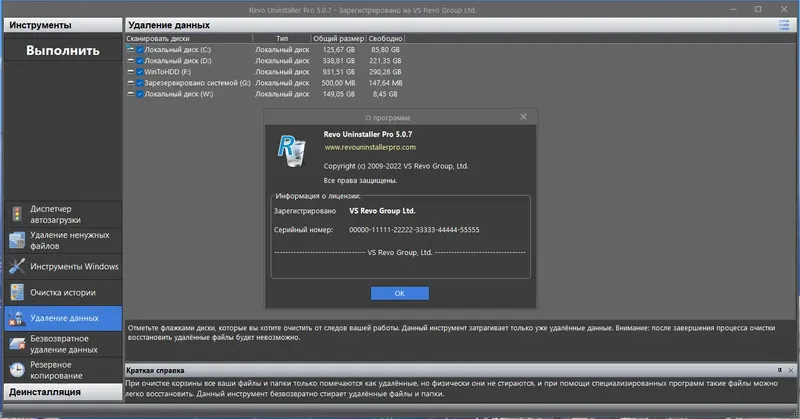Click the unrecoverable delete icon
Image resolution: width=800 pixels, height=419 pixels.
pyautogui.click(x=17, y=344)
